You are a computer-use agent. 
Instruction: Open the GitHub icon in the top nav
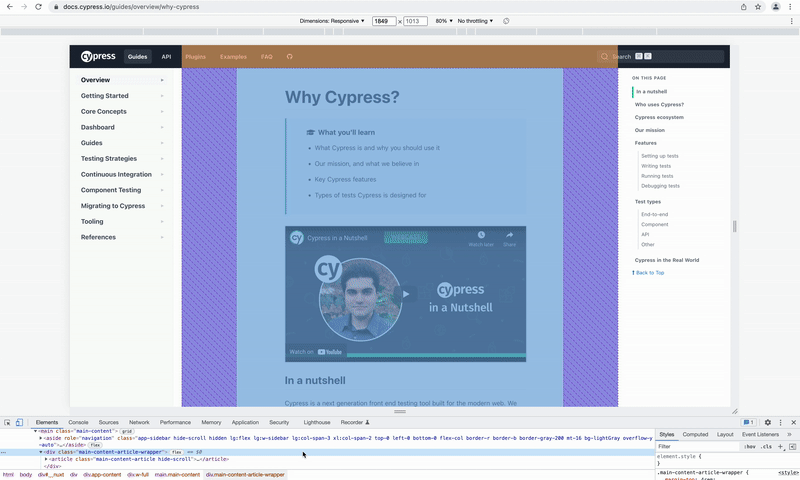click(289, 57)
